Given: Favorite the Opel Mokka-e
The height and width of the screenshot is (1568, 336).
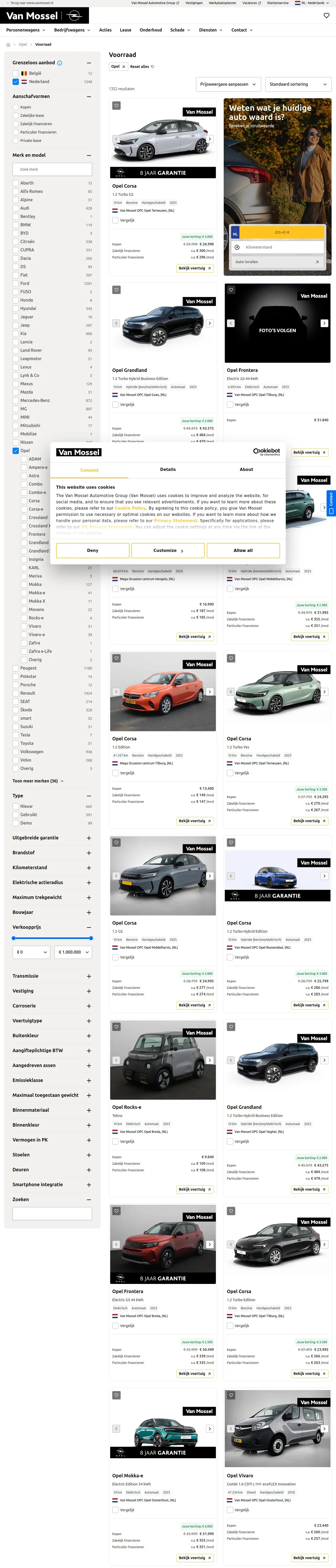Looking at the screenshot, I should click(x=116, y=1395).
